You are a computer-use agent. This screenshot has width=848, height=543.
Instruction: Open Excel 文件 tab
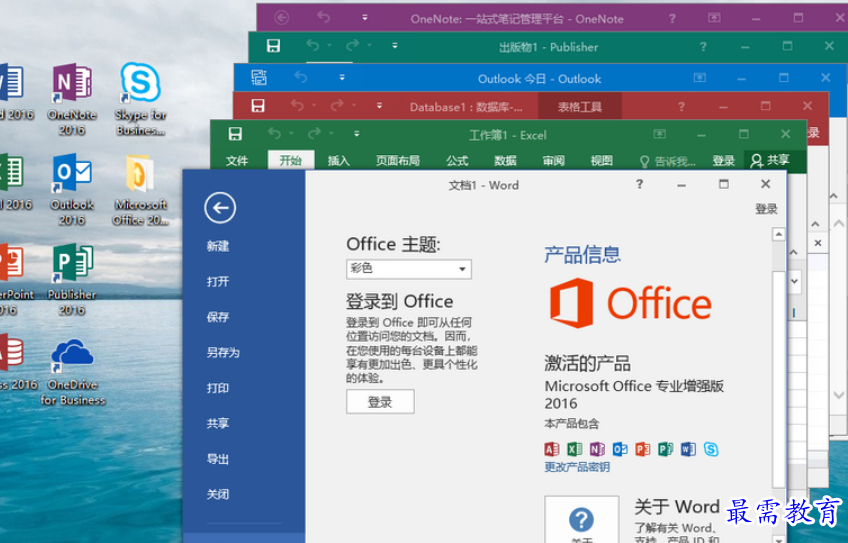(x=237, y=161)
